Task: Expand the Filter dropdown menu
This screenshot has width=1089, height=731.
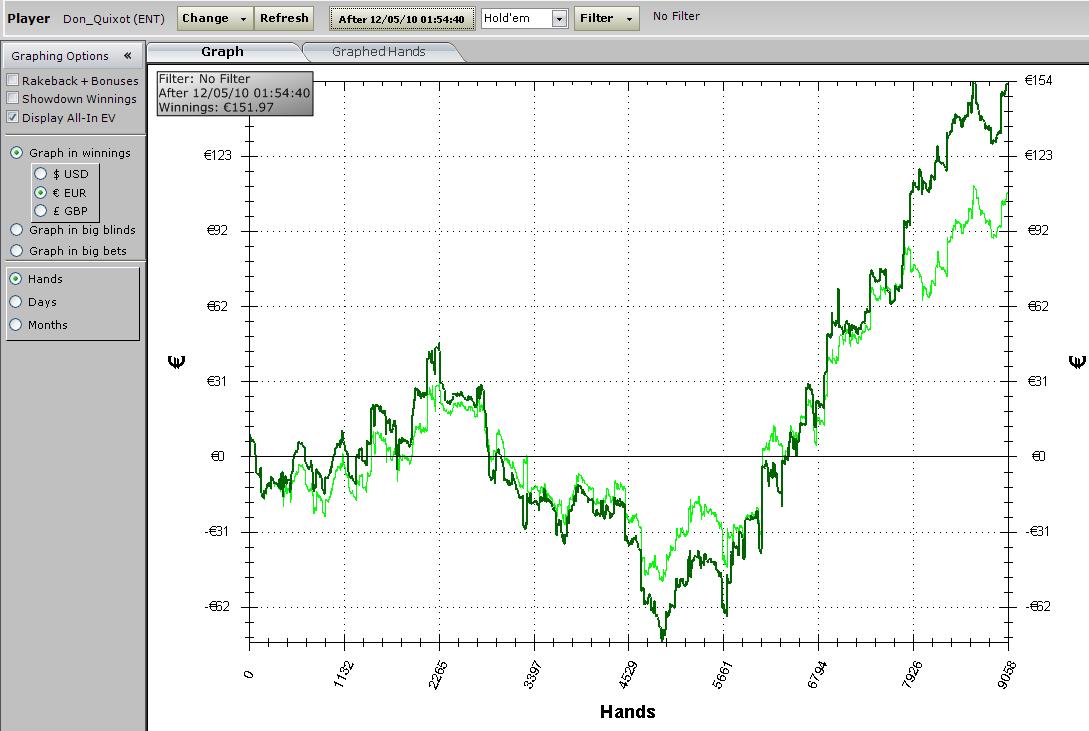Action: [x=629, y=18]
